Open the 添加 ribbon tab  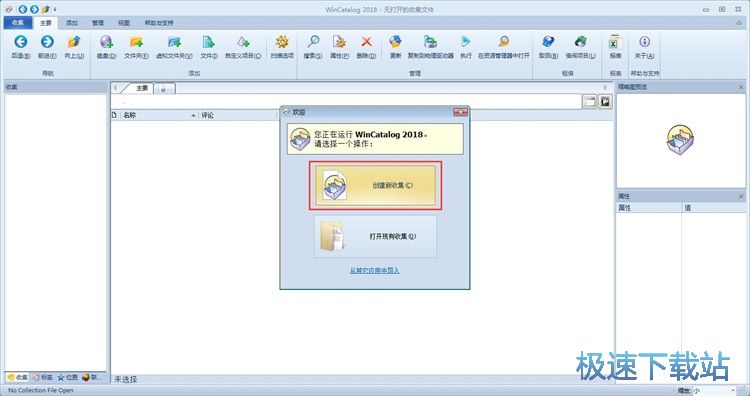click(72, 22)
